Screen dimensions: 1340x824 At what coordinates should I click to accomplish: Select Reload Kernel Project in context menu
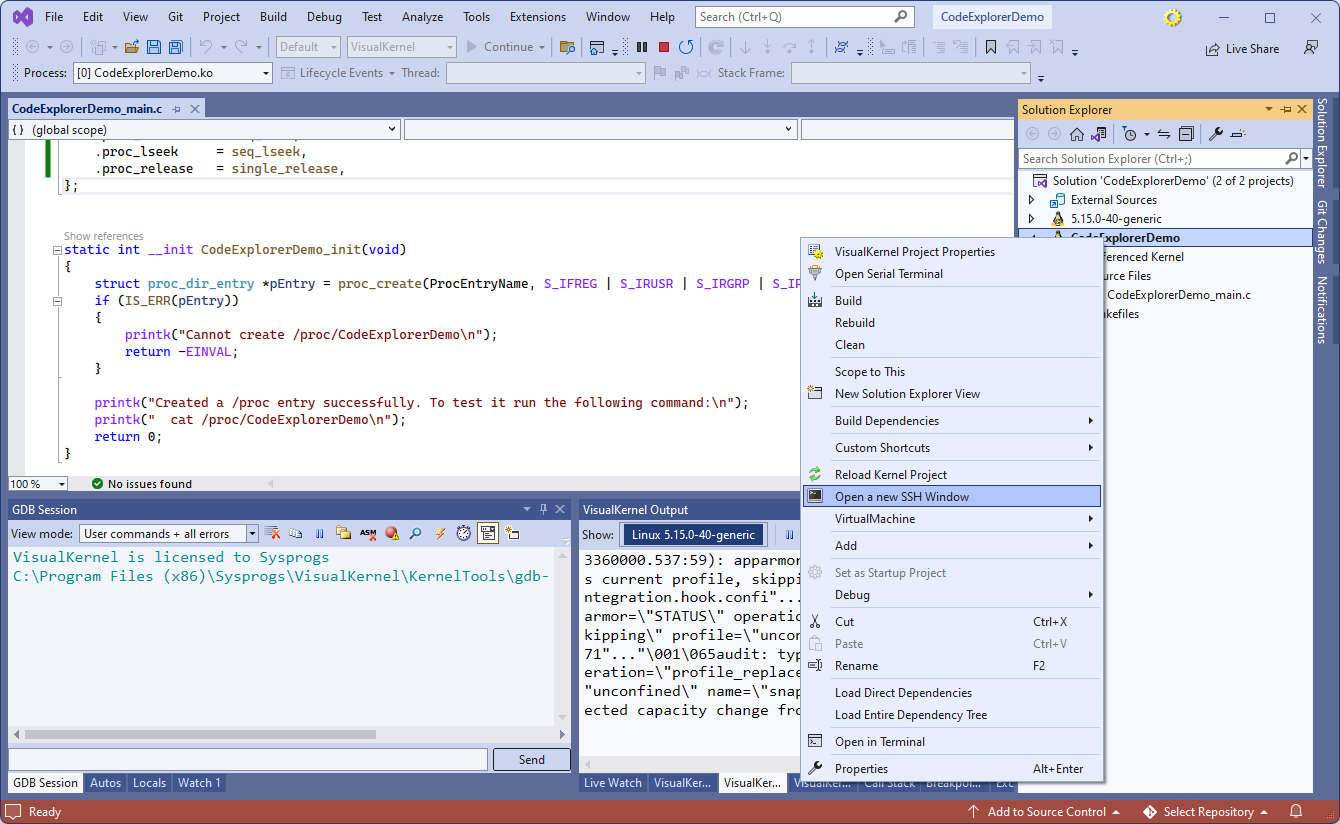[952, 475]
